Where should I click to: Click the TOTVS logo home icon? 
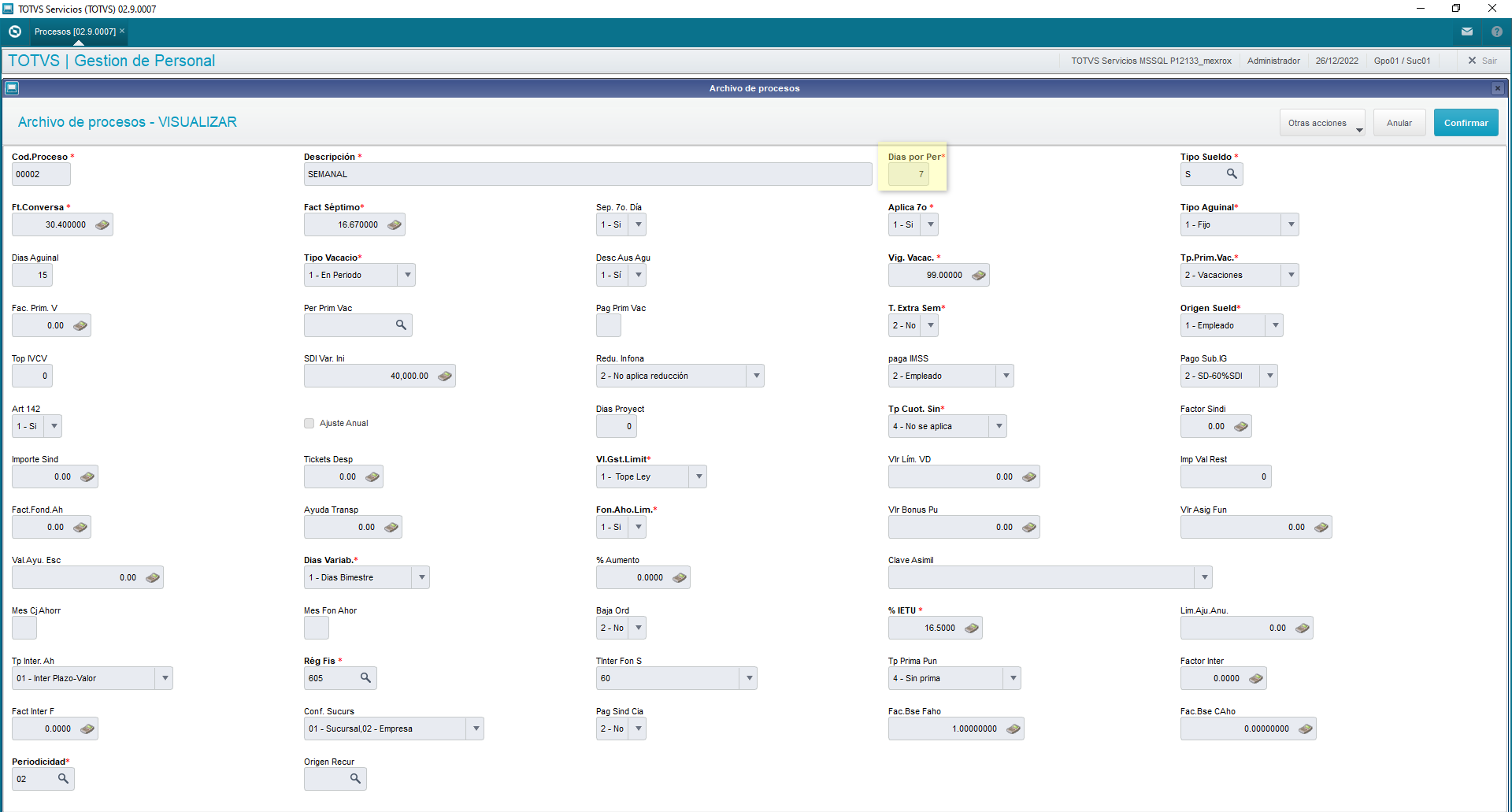pyautogui.click(x=14, y=32)
